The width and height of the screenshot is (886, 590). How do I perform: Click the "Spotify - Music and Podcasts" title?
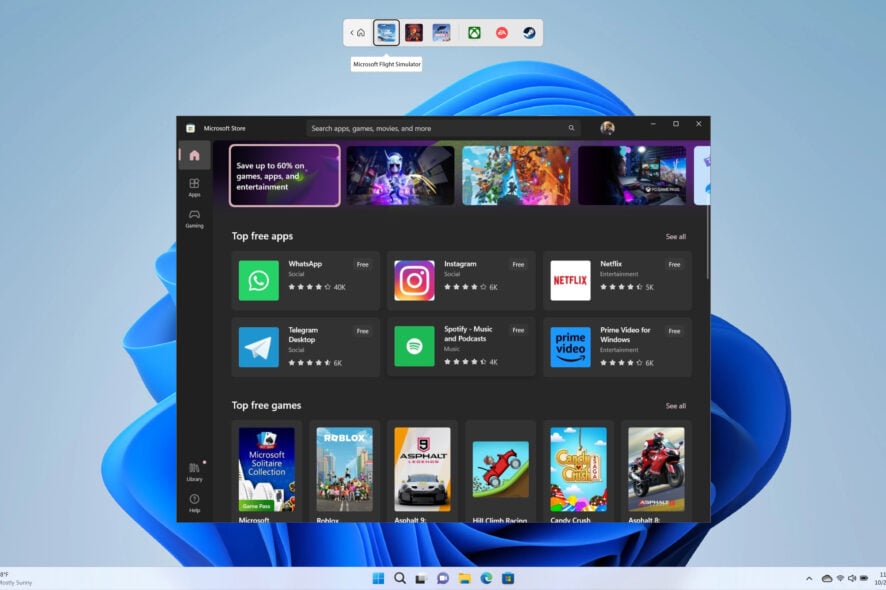[x=468, y=333]
